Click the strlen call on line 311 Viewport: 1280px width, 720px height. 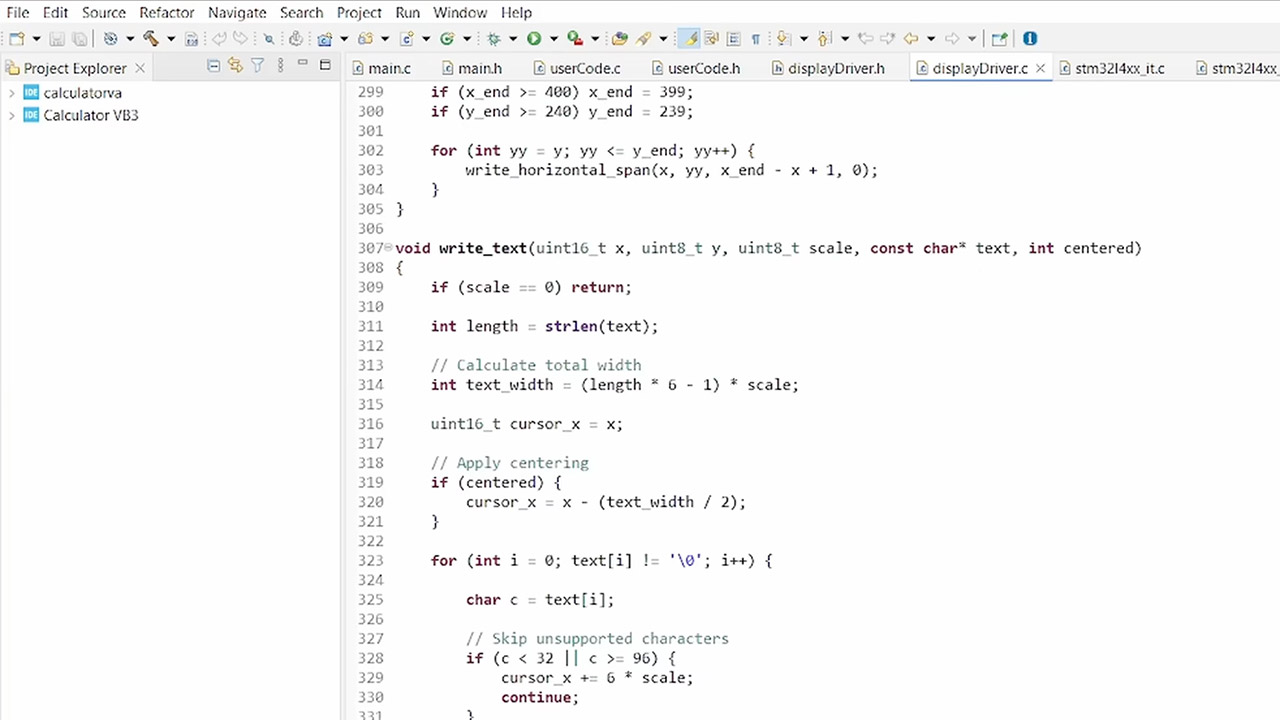(571, 326)
